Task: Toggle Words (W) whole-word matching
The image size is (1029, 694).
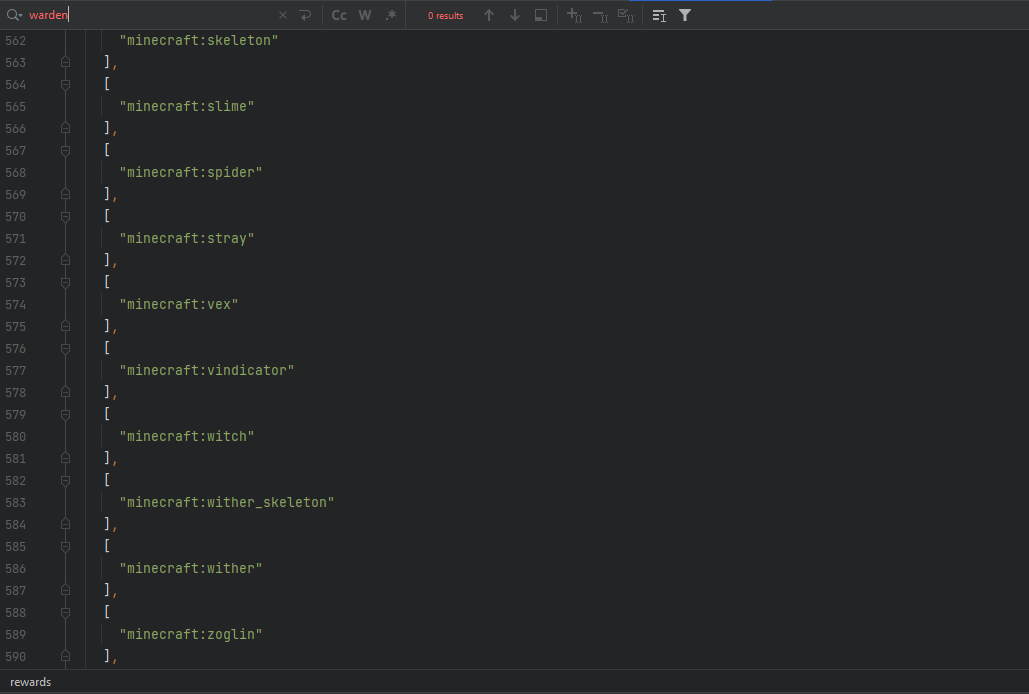Action: point(365,15)
